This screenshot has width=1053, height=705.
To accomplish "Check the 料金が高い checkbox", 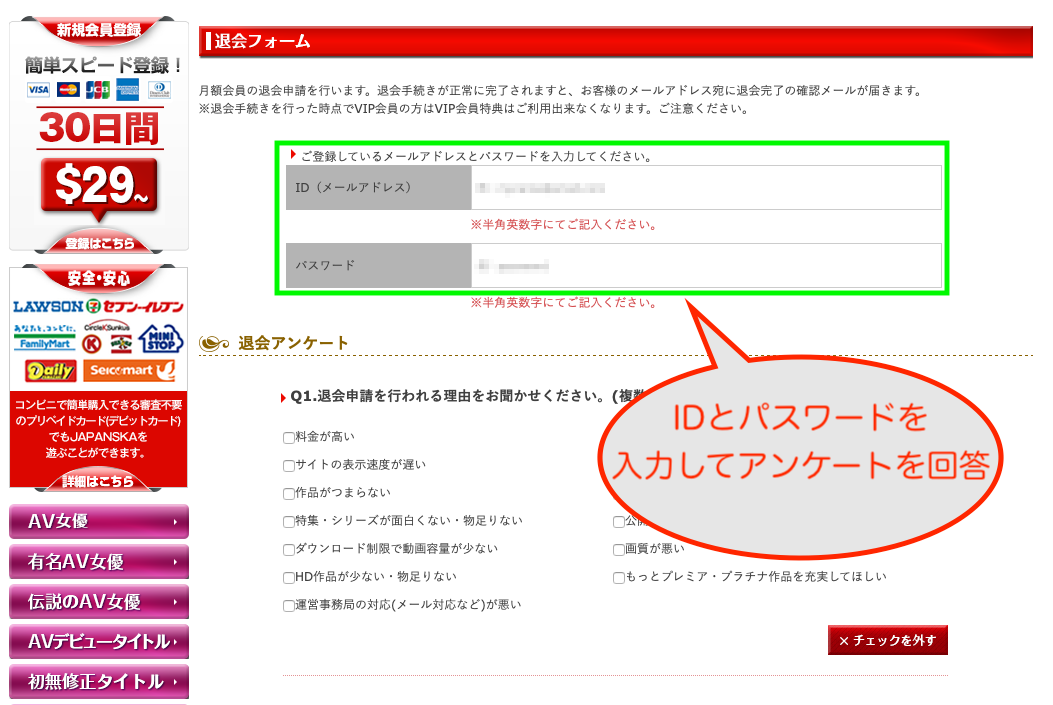I will point(289,437).
